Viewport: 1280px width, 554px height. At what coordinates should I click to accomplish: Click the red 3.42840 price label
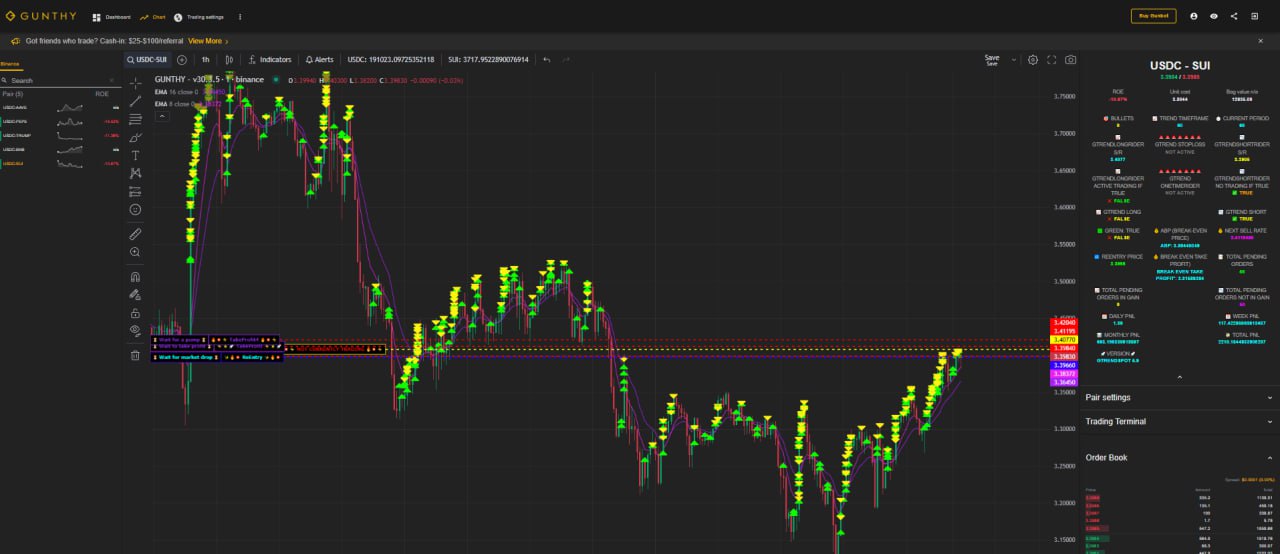click(1063, 323)
